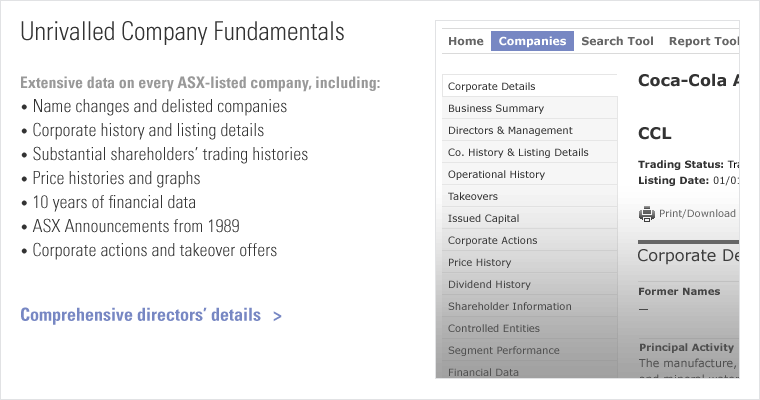Open Segment Performance sidebar item
760x400 pixels.
pos(503,351)
